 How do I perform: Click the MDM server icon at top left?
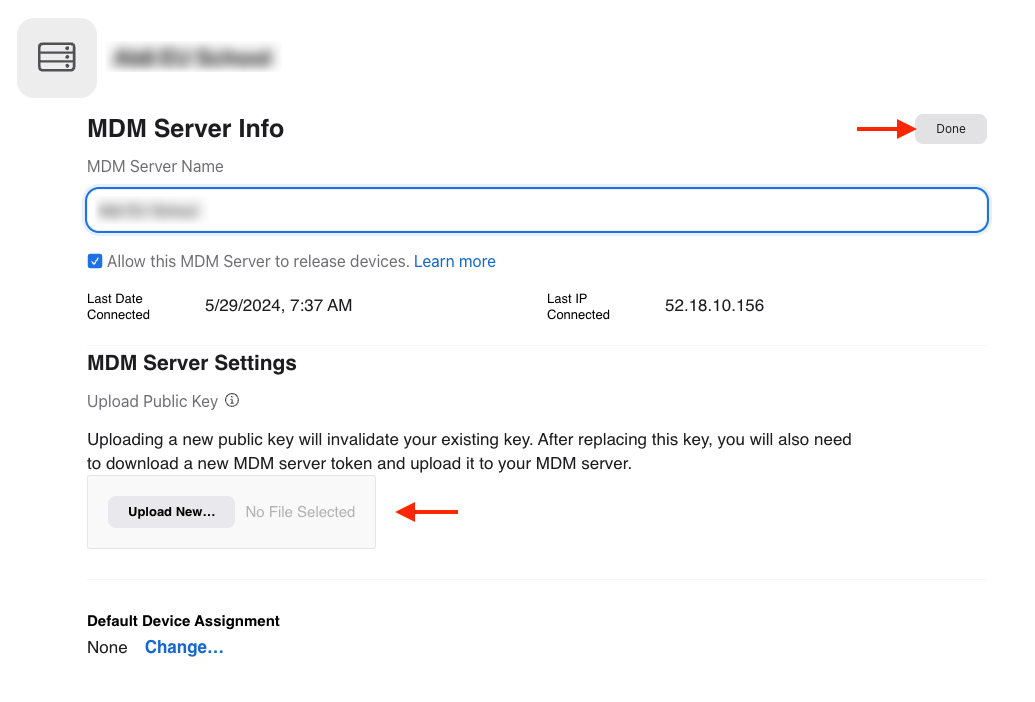(57, 58)
